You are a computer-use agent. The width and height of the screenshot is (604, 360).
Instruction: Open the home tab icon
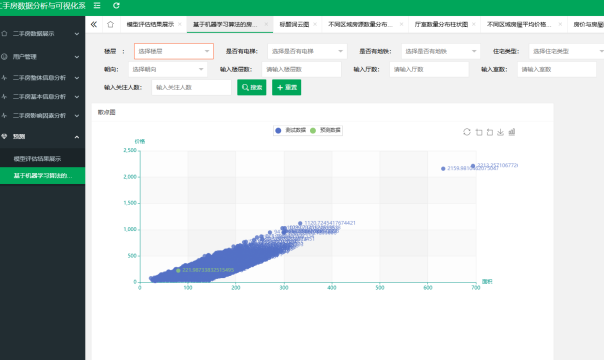(x=111, y=24)
